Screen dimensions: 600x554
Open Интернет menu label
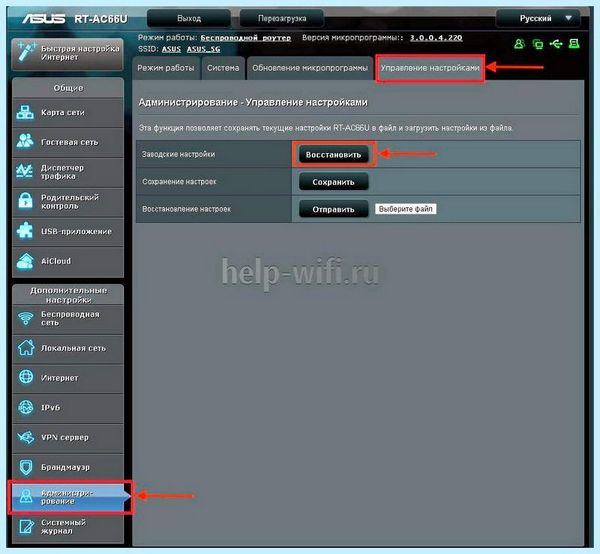[59, 378]
